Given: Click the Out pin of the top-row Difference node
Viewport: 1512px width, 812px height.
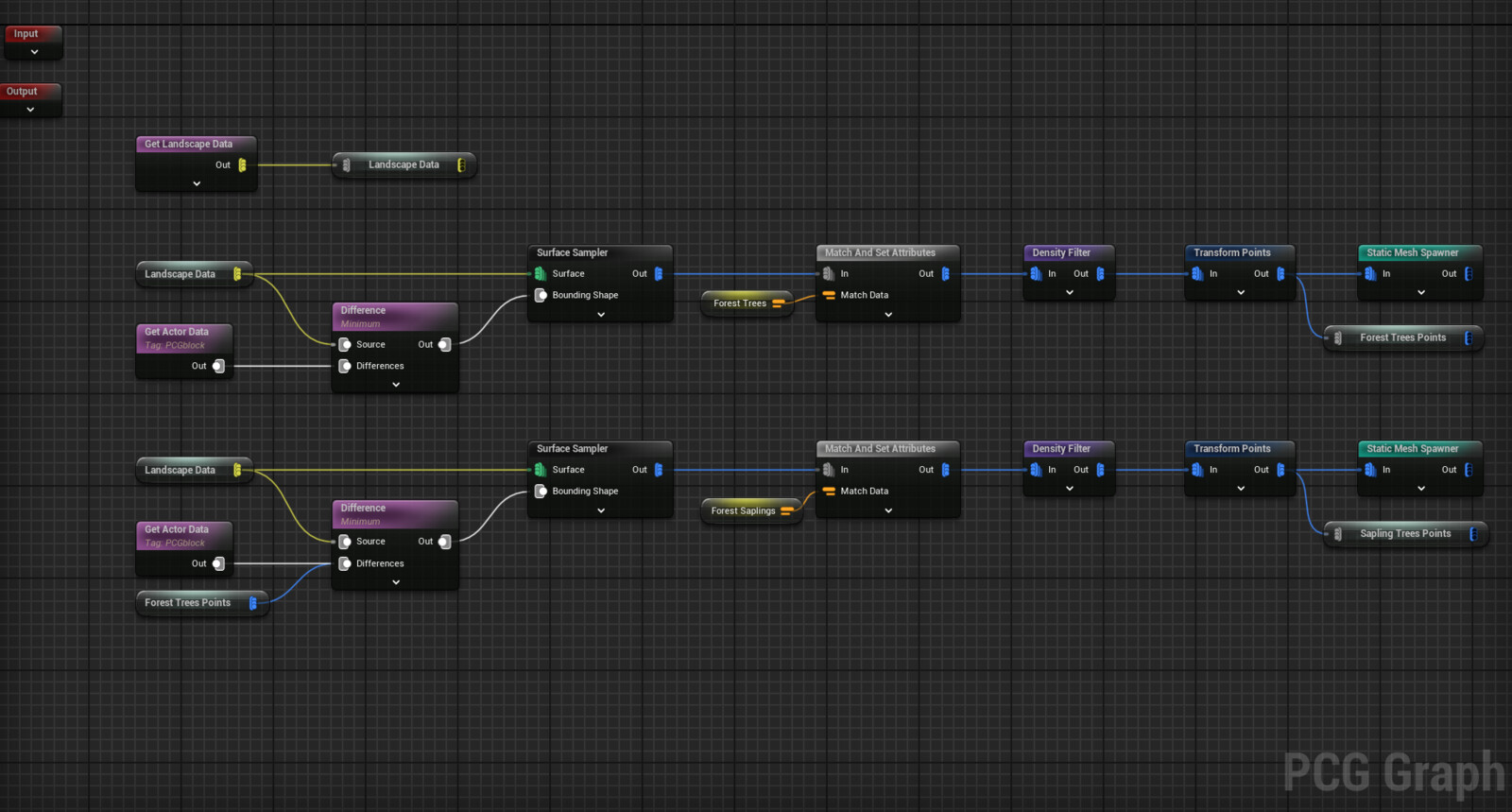Looking at the screenshot, I should 444,345.
